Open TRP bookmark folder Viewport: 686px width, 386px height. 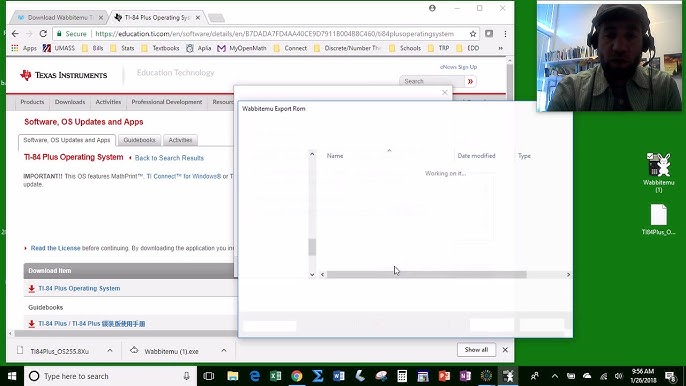click(x=439, y=48)
